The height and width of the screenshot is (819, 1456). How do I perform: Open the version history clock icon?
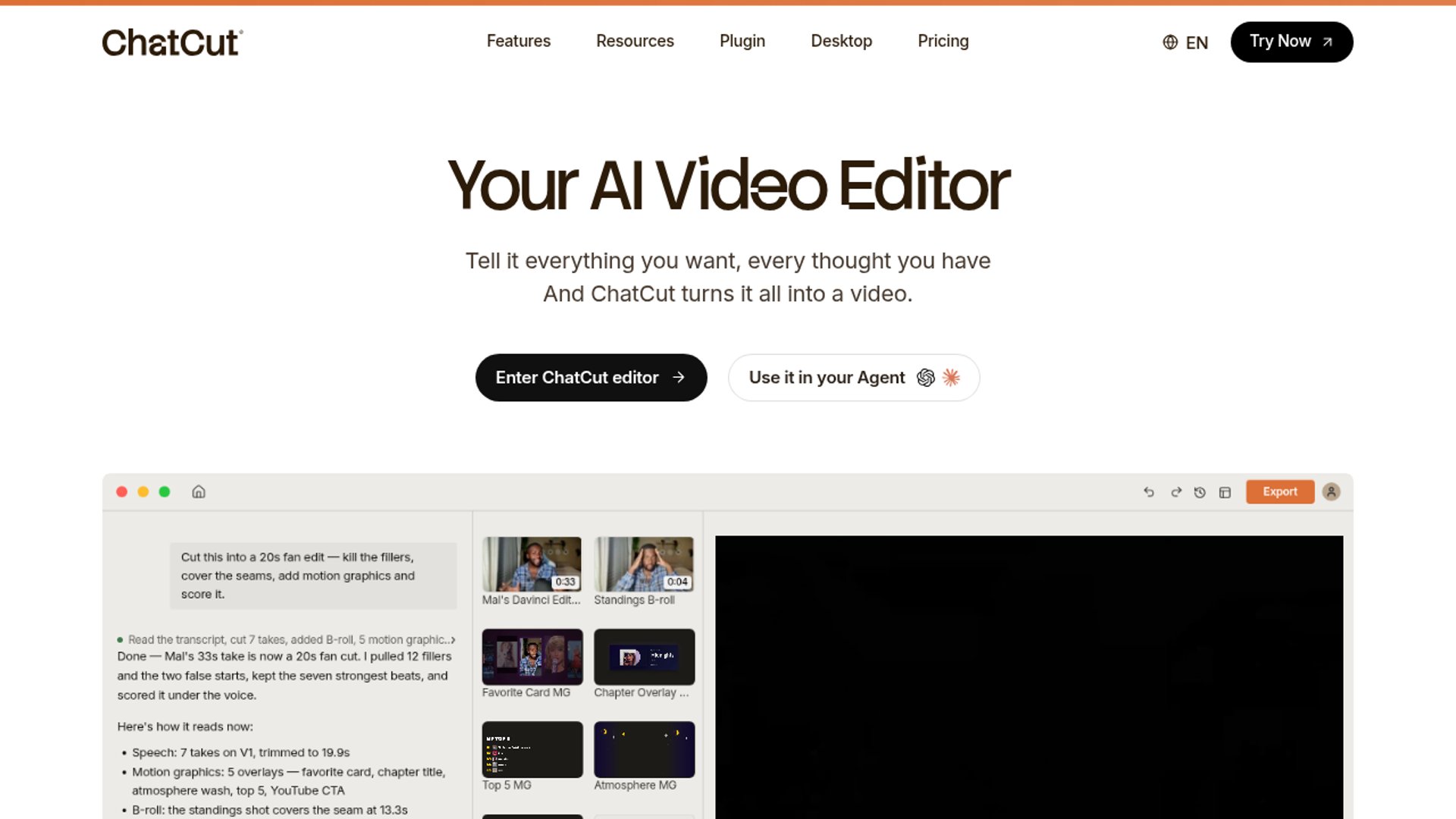coord(1200,492)
